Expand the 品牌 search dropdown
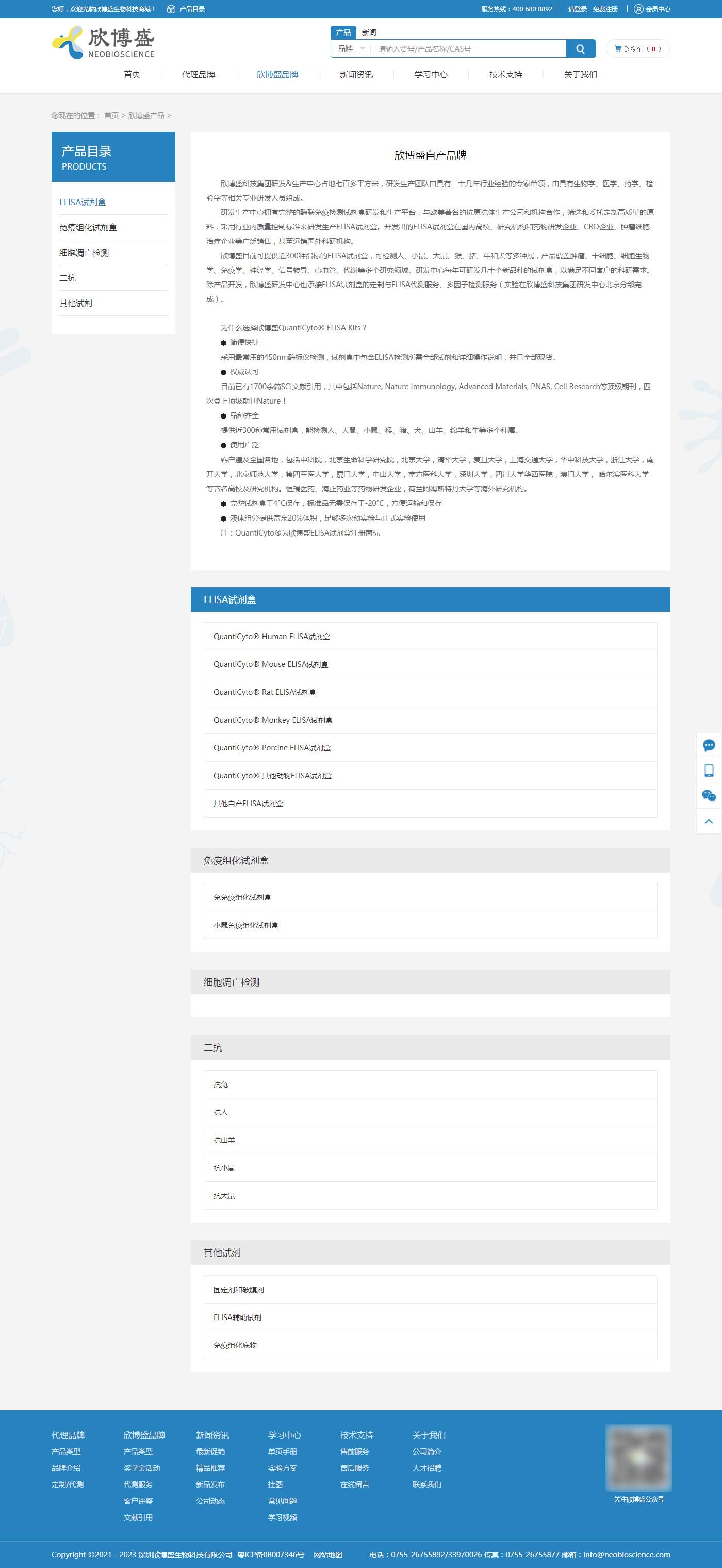The image size is (722, 1568). click(351, 48)
